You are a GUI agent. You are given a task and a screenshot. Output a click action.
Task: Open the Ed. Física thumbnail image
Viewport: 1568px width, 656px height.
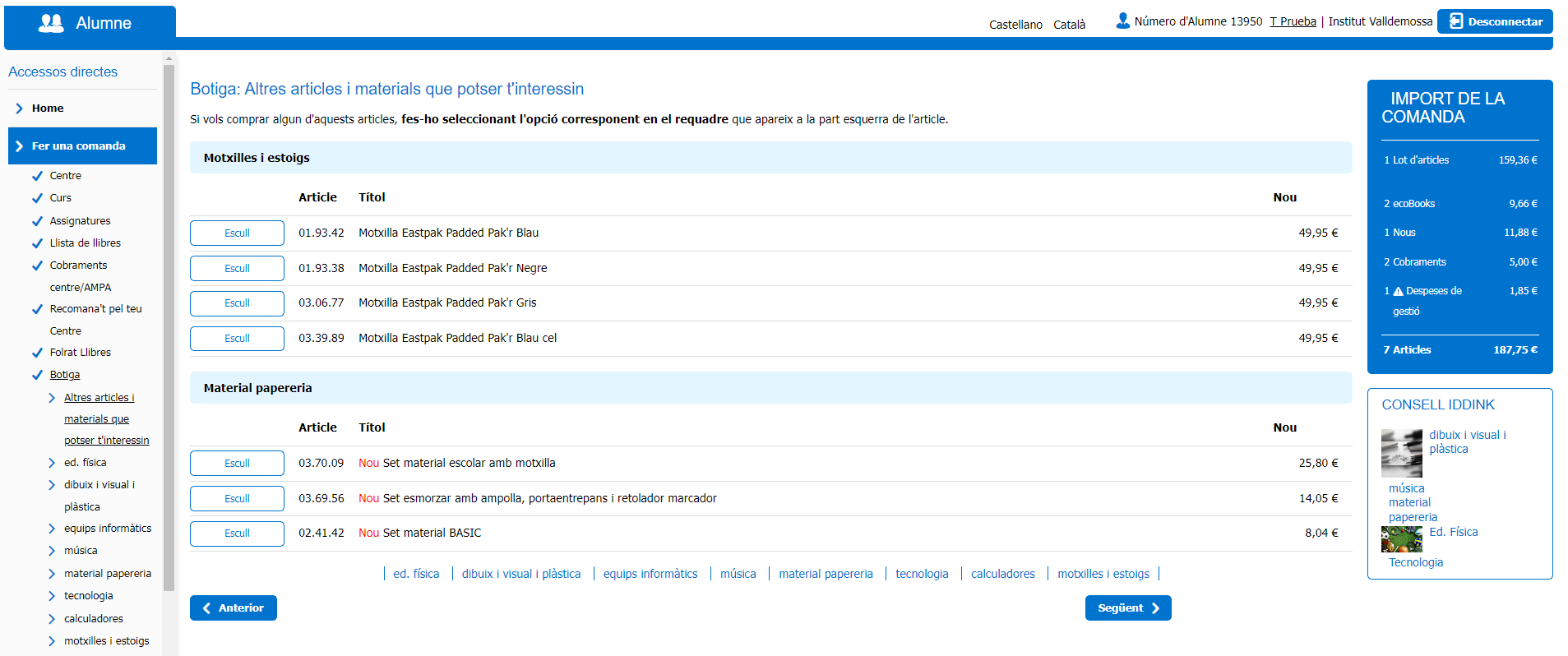click(1401, 539)
